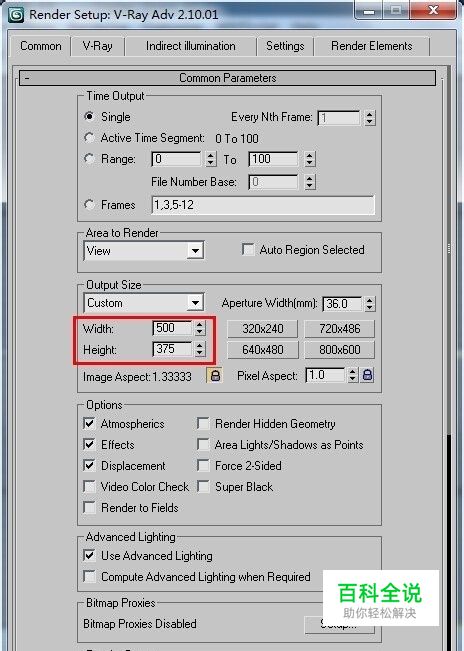The height and width of the screenshot is (651, 464).
Task: Click the Width field showing 500
Action: click(172, 328)
